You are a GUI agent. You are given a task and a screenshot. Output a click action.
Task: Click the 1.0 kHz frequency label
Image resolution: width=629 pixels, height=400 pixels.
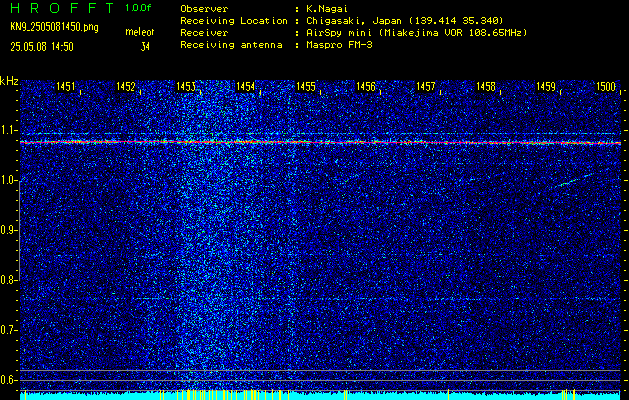(9, 181)
